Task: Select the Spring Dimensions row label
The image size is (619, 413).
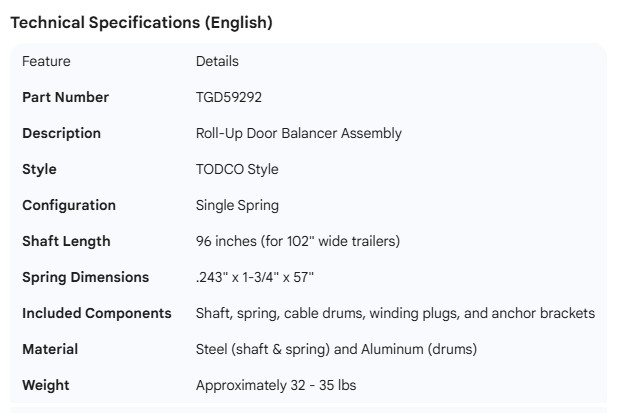Action: click(85, 277)
